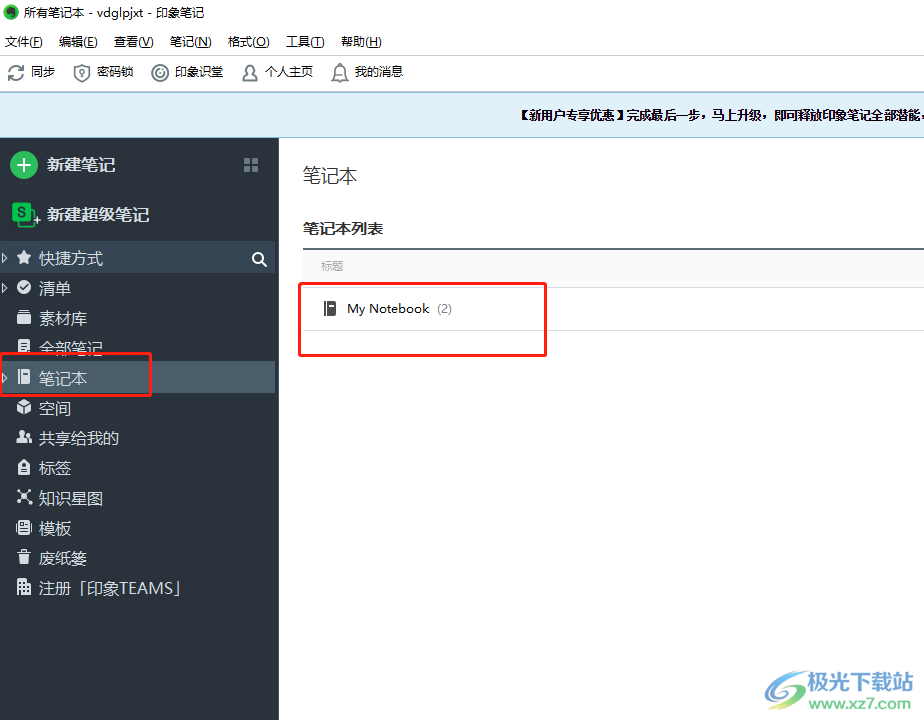
Task: Open the 编辑(E) menu
Action: [78, 42]
